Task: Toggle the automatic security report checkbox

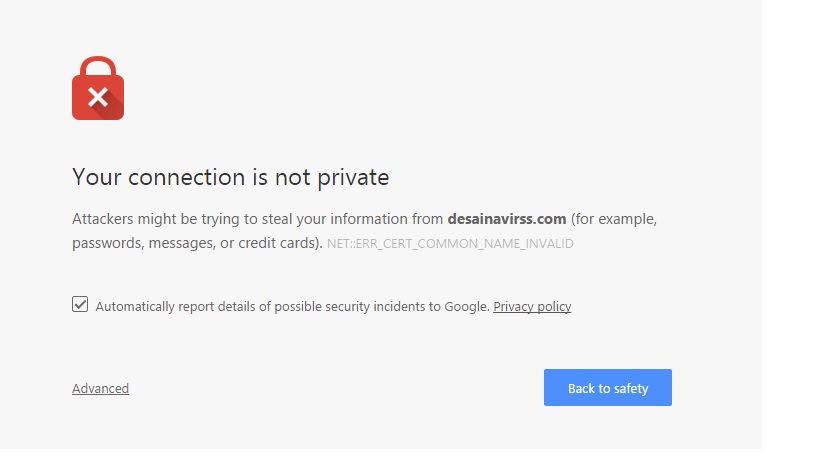Action: 80,305
